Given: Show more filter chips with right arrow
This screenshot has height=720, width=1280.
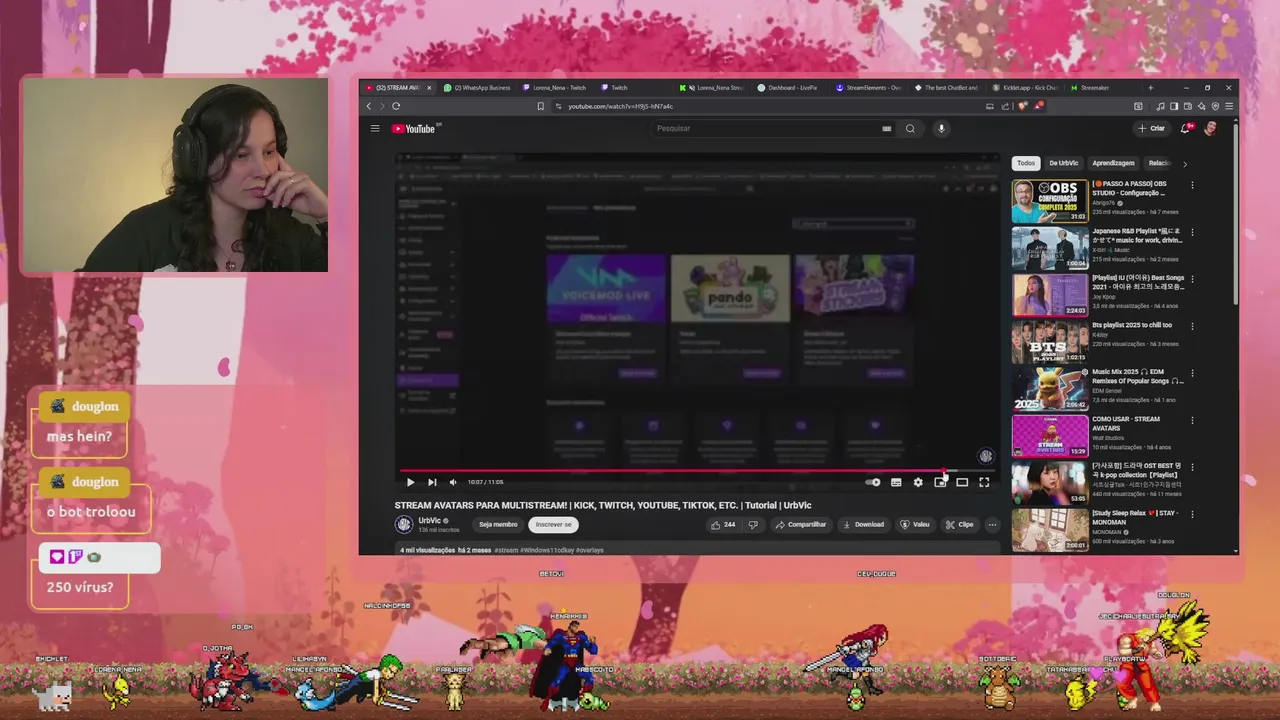Looking at the screenshot, I should 1185,163.
